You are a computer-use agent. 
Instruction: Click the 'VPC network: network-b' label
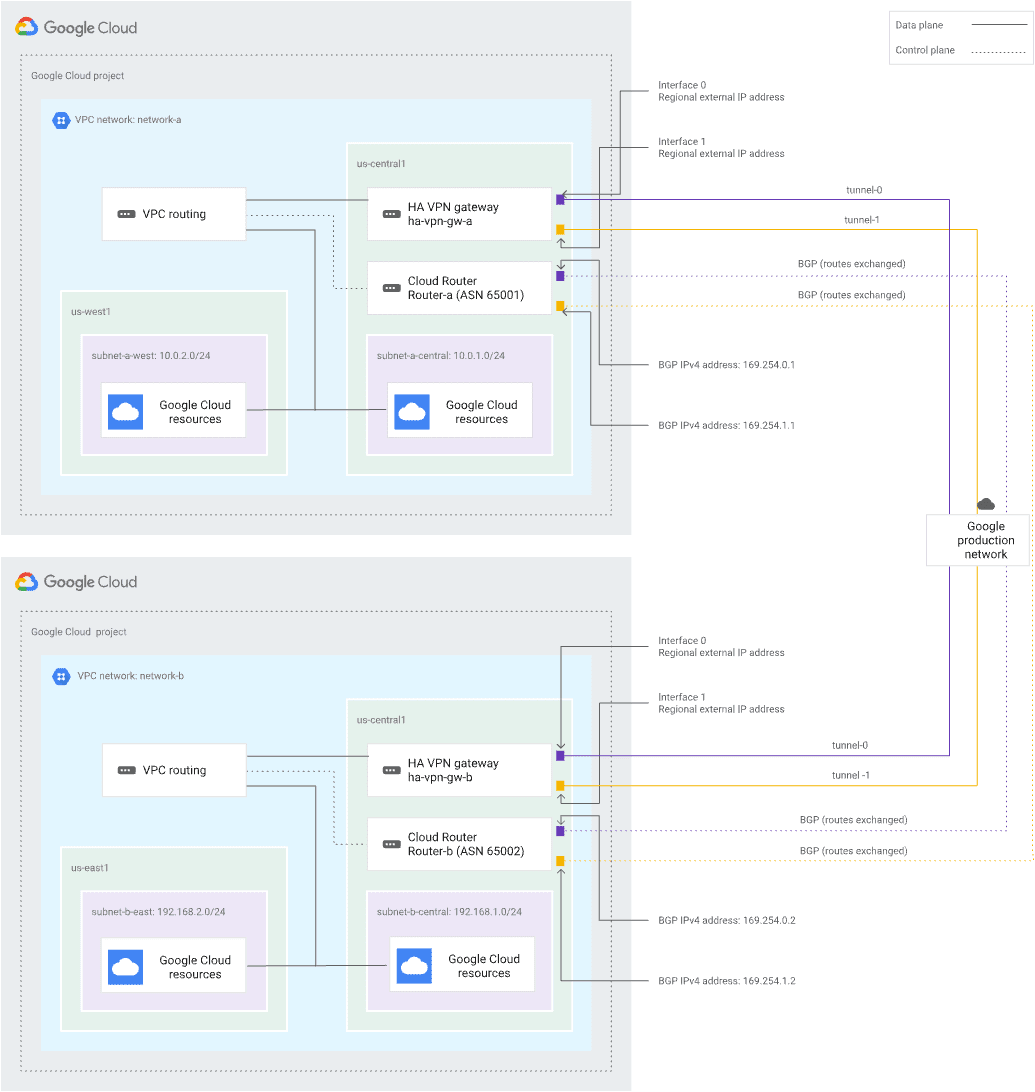[x=130, y=676]
